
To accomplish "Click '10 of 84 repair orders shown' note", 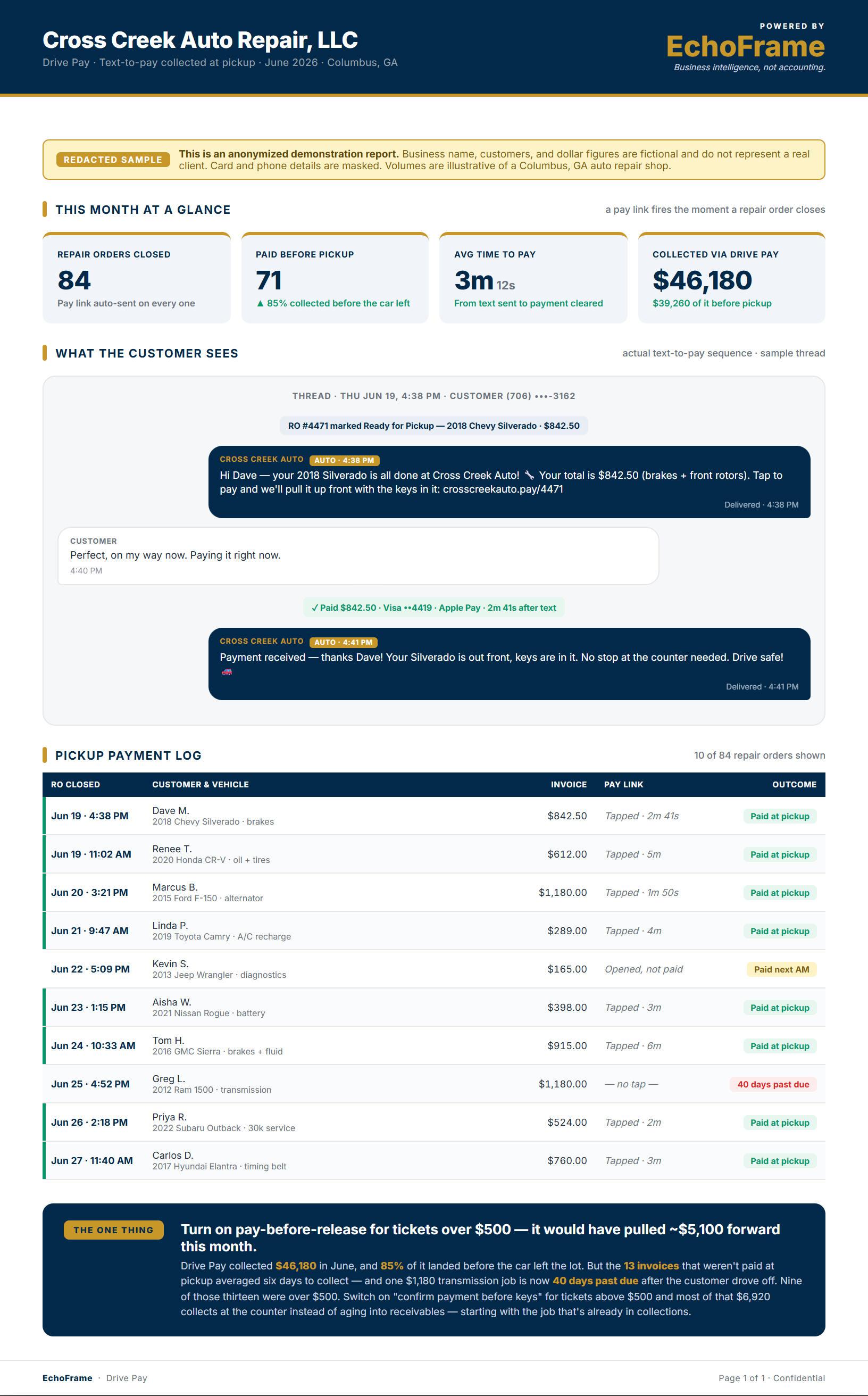I will [759, 755].
